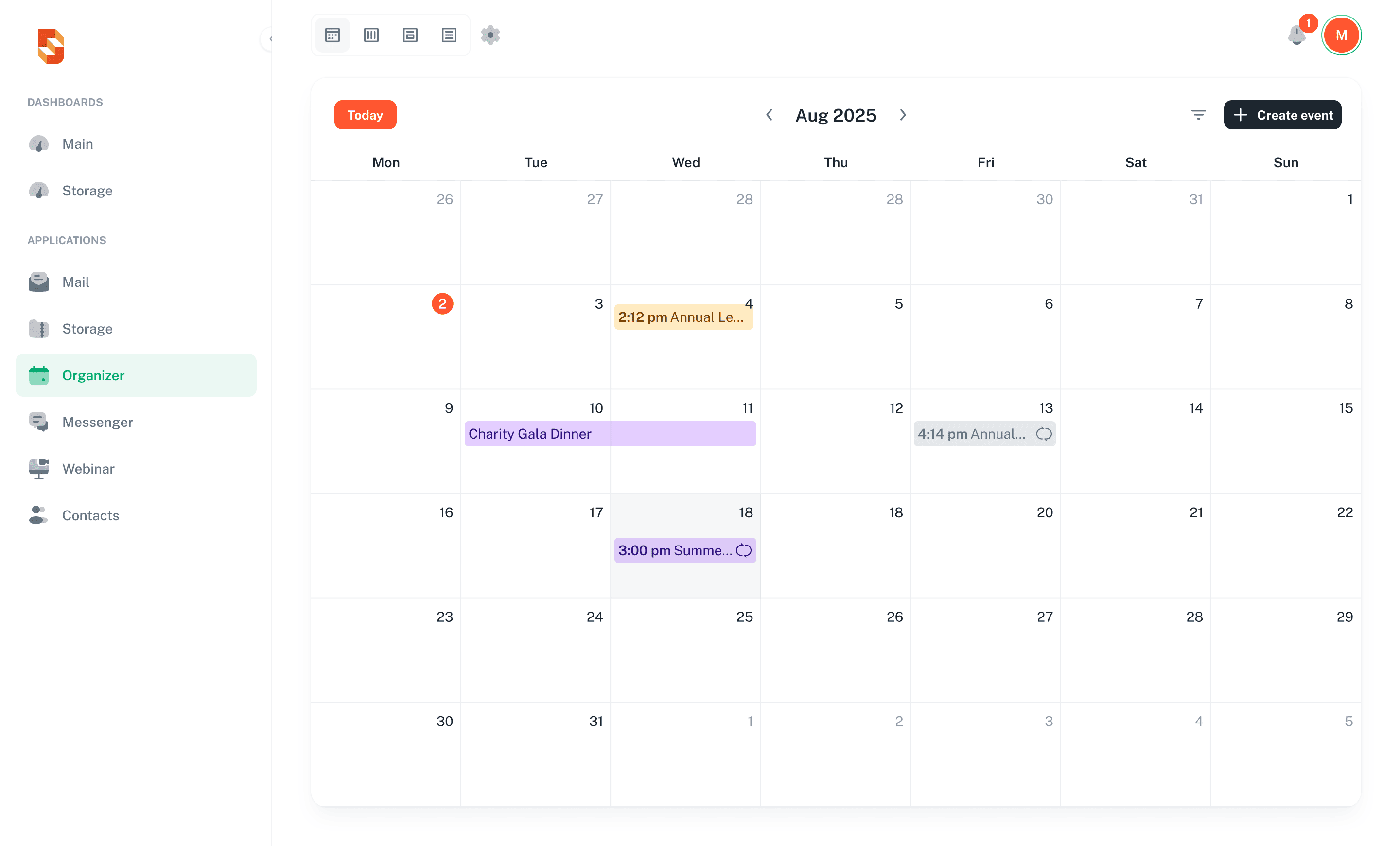
Task: Open the Webinar application
Action: click(88, 469)
